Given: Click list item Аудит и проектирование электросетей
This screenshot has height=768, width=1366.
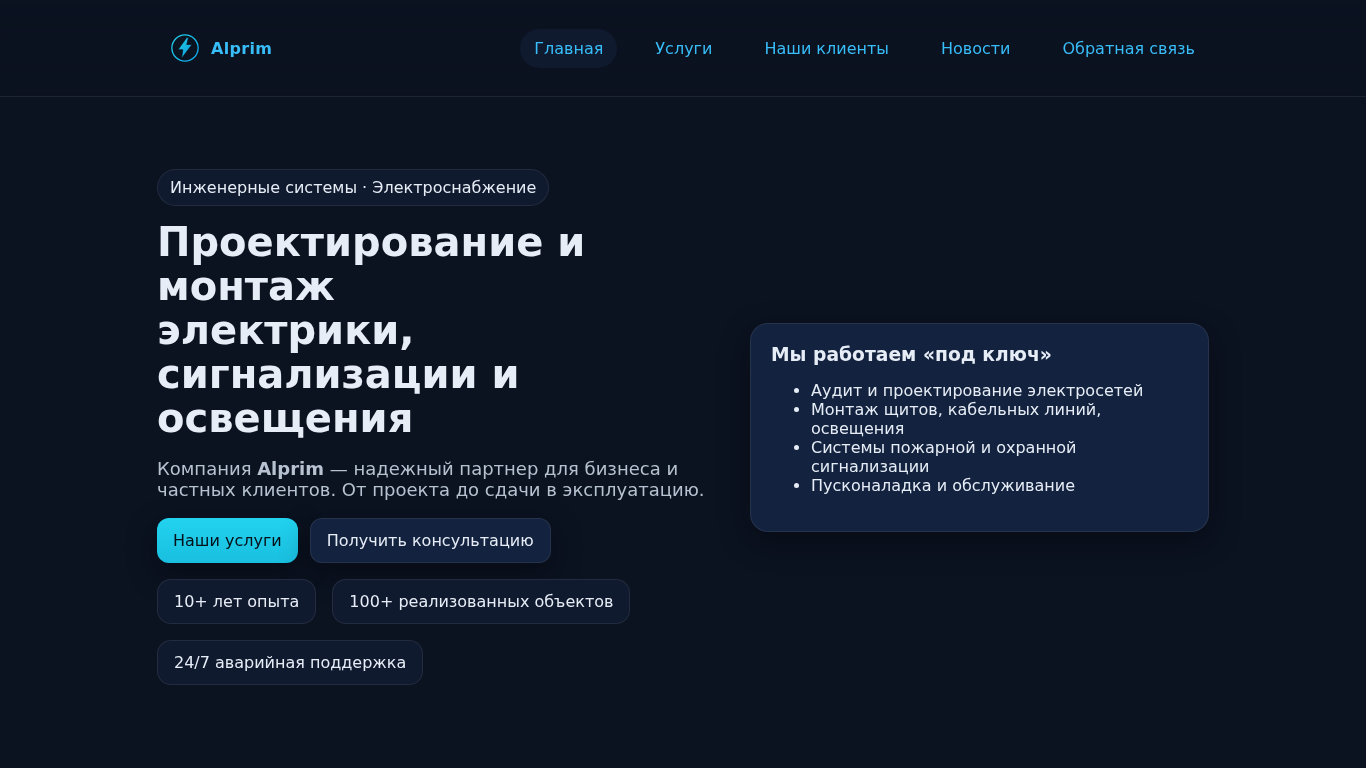Looking at the screenshot, I should (x=976, y=391).
